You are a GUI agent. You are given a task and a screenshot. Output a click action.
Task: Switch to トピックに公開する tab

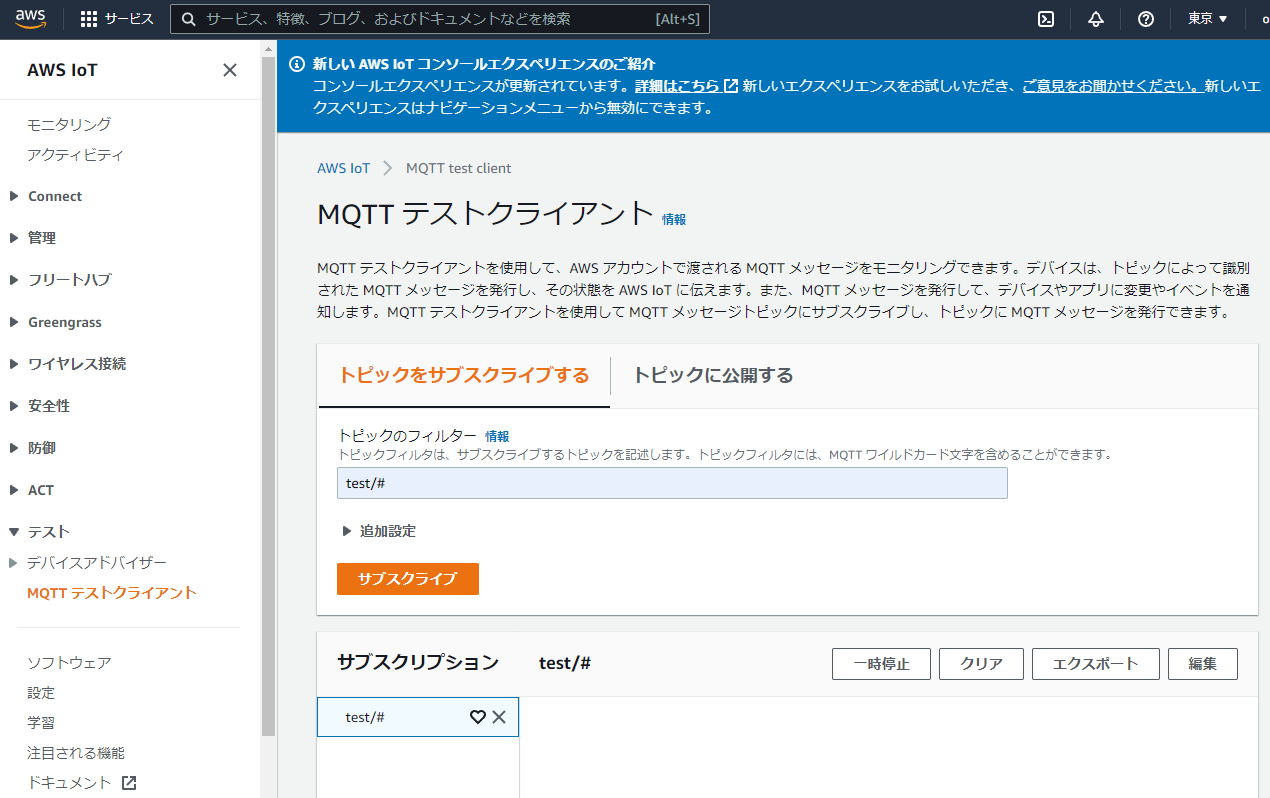[x=713, y=375]
